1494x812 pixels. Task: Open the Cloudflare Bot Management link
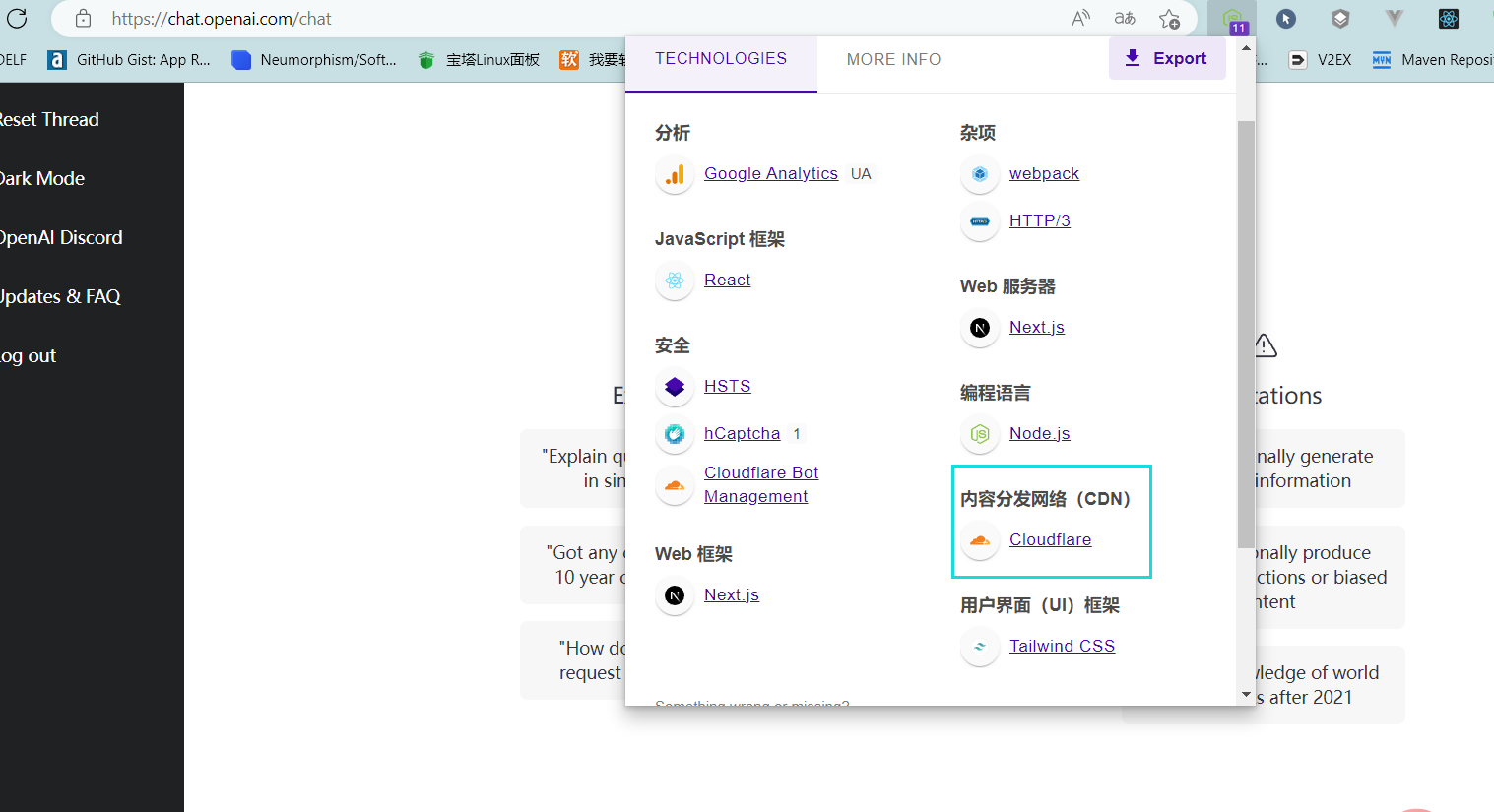coord(761,484)
